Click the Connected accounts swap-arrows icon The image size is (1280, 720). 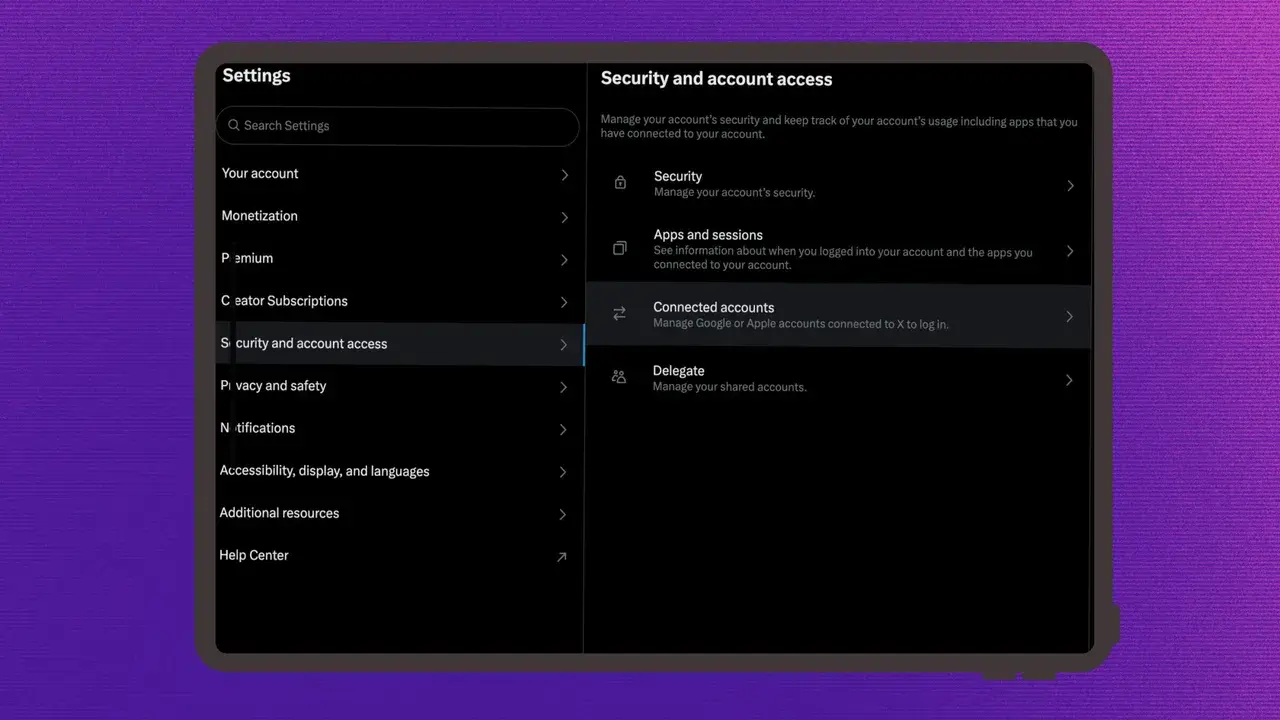[x=620, y=314]
